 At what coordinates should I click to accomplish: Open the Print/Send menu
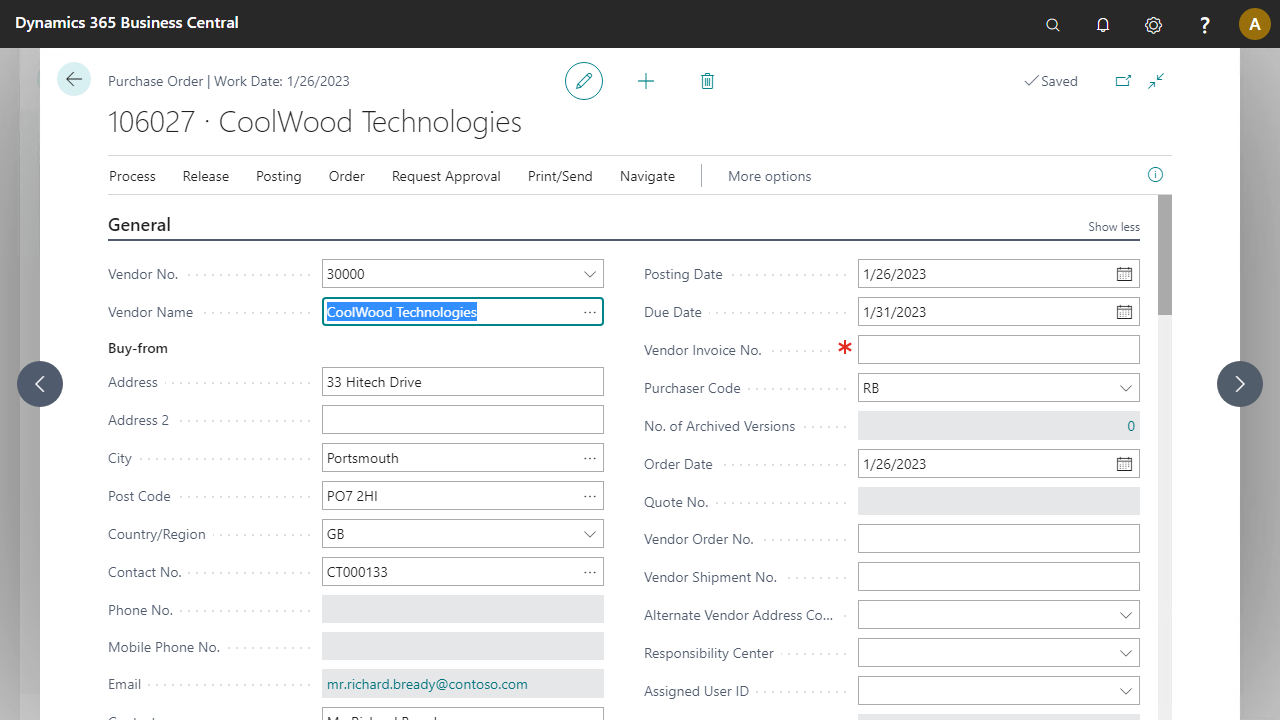560,176
